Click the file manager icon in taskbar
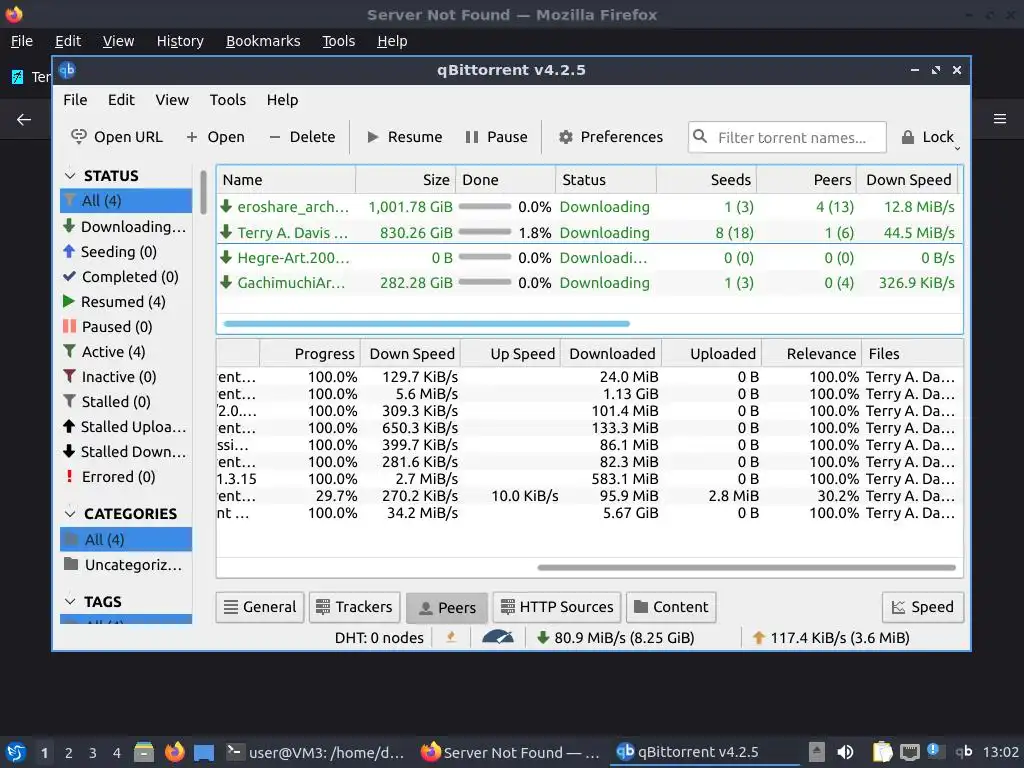 [x=144, y=752]
